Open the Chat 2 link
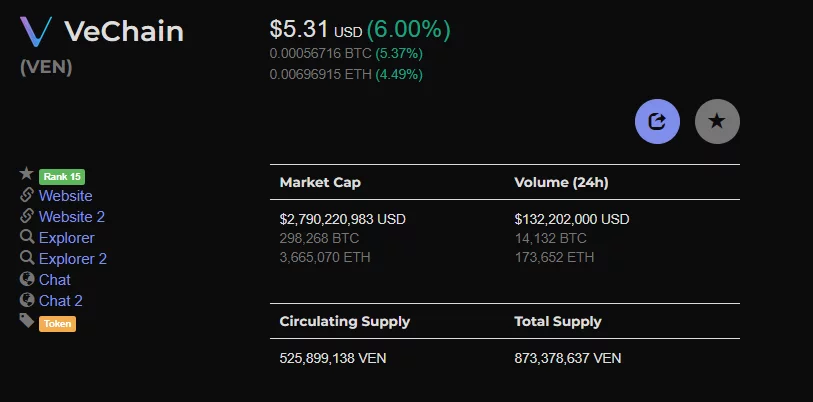The height and width of the screenshot is (402, 813). click(x=61, y=301)
